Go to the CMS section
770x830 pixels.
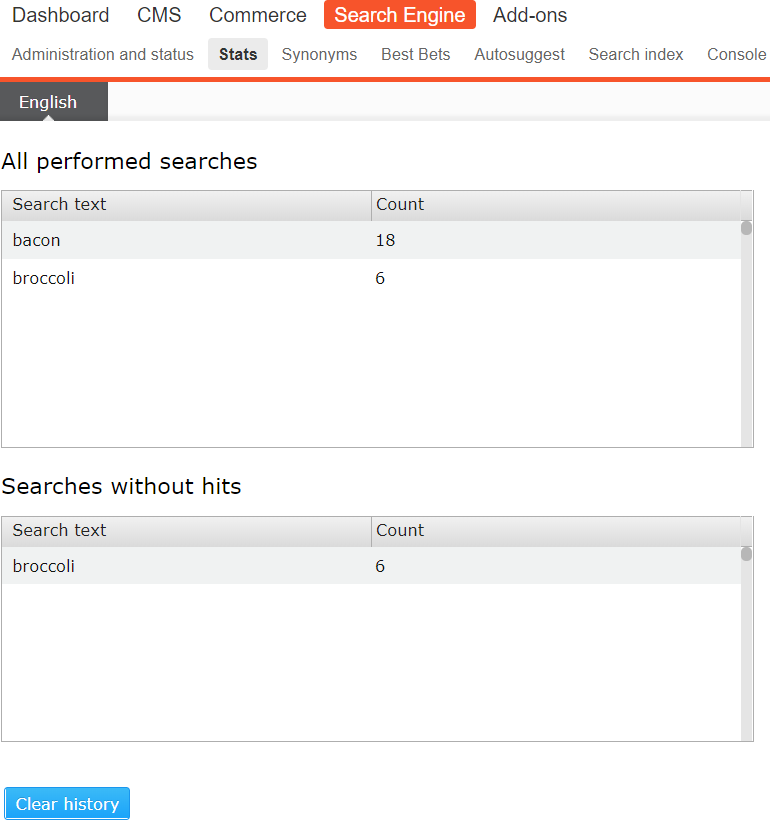[159, 15]
